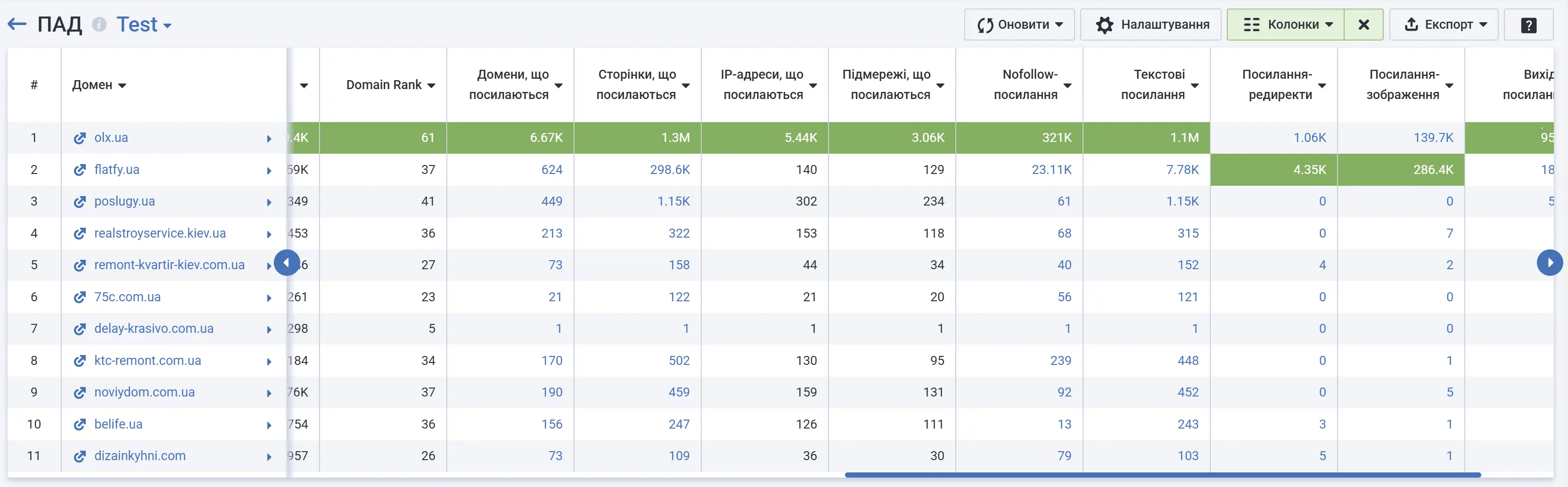Image resolution: width=1568 pixels, height=487 pixels.
Task: Click the external link icon beside olx.ua
Action: (80, 138)
